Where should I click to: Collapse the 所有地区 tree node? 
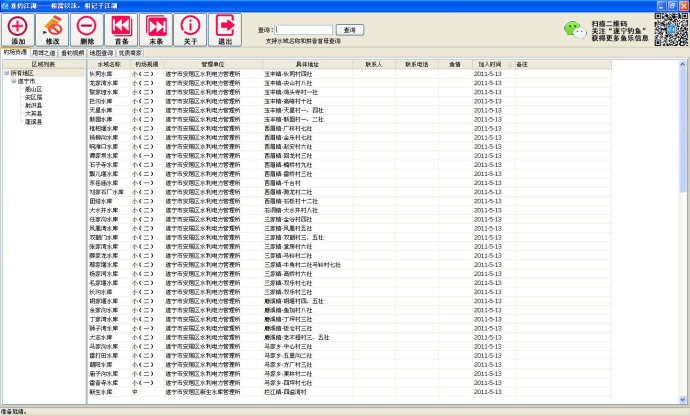tap(7, 73)
